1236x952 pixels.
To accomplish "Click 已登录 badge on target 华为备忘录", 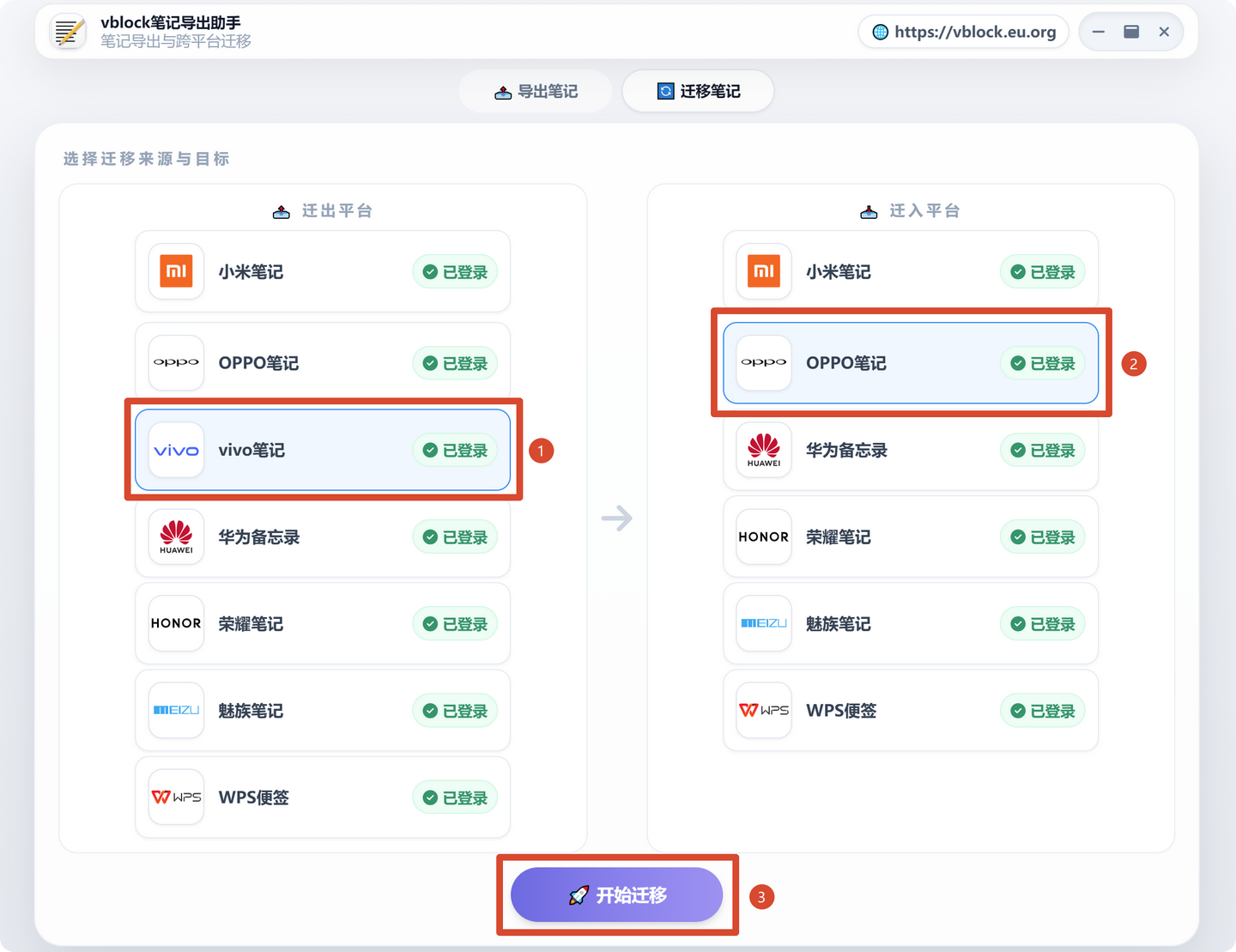I will pos(1043,451).
